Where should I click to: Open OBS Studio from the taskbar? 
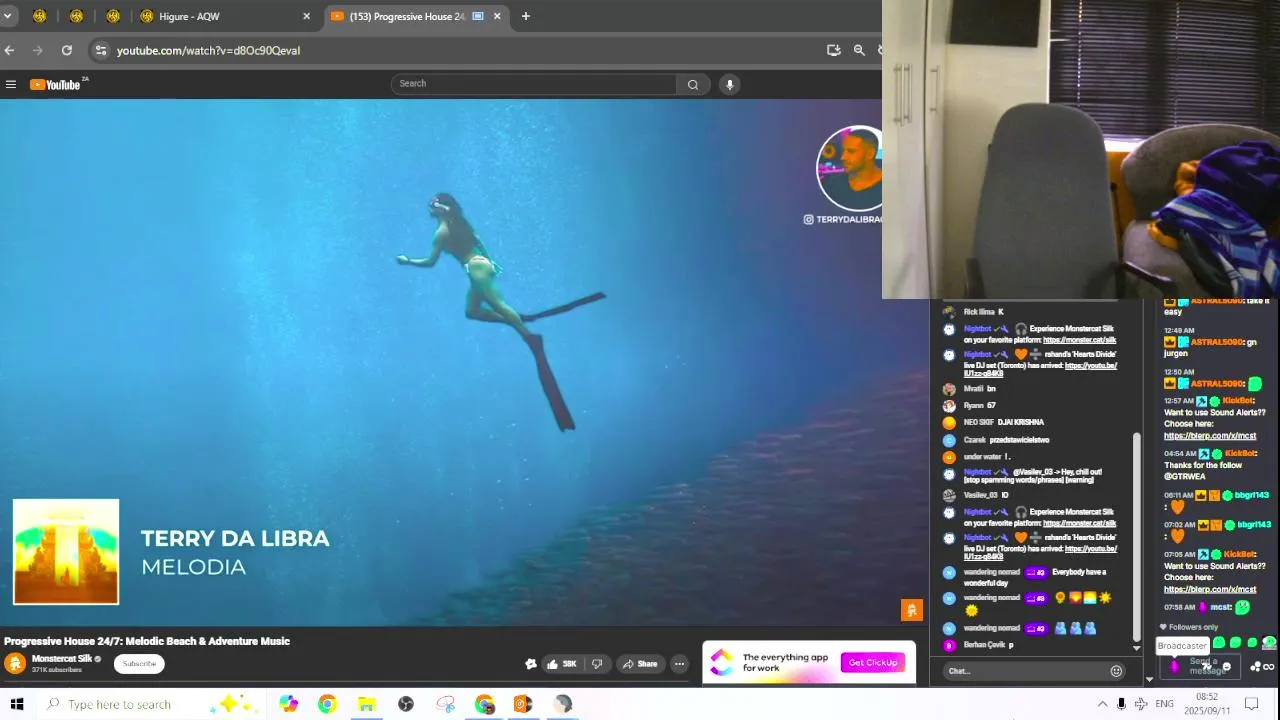point(405,704)
